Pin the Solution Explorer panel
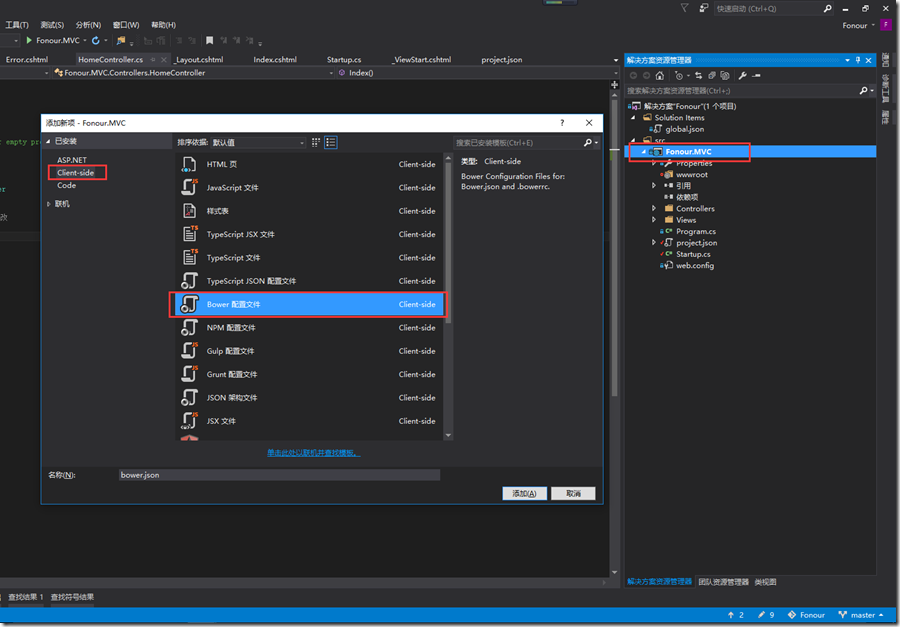Screen dimensions: 900x627 pyautogui.click(x=858, y=60)
